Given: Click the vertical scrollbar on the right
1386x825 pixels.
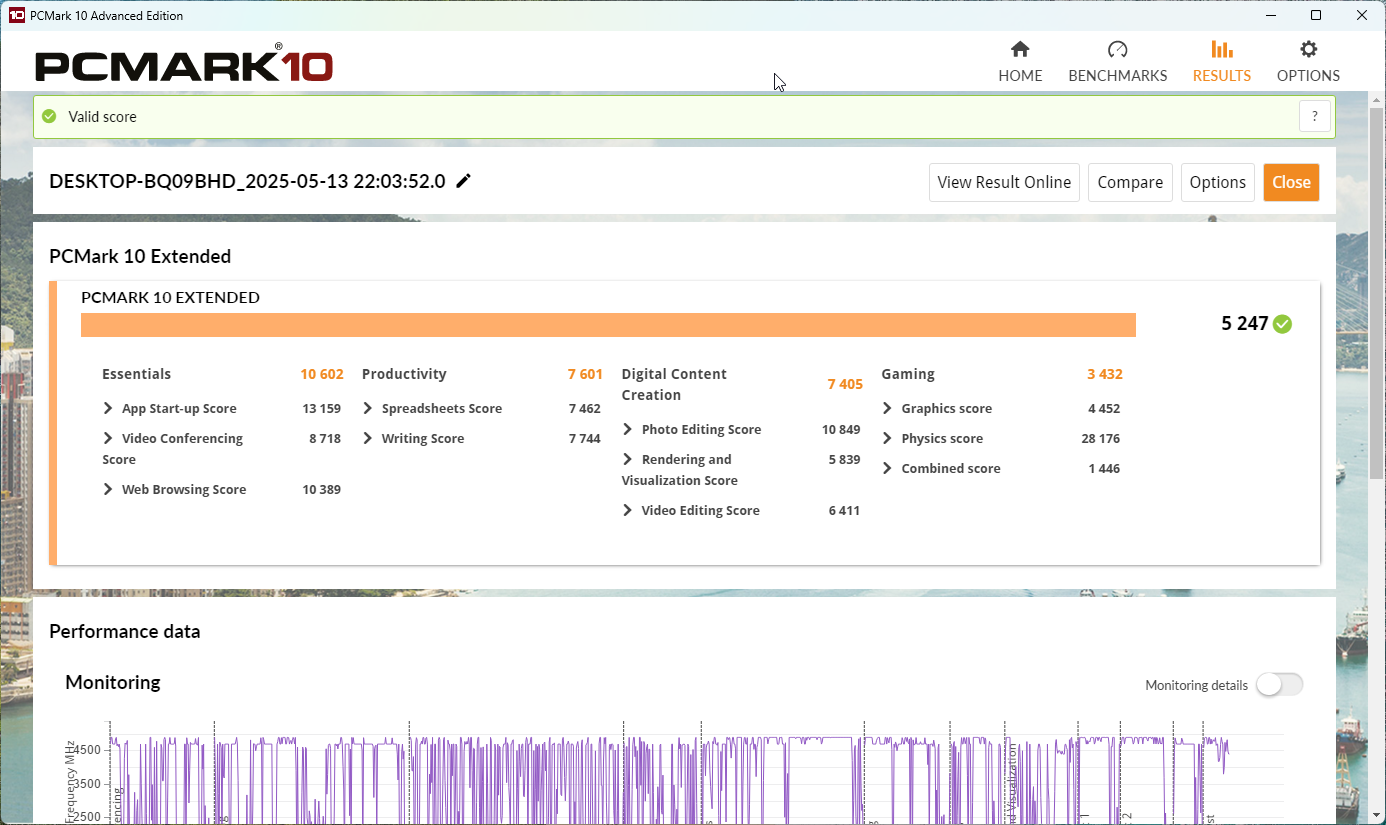Looking at the screenshot, I should click(x=1377, y=400).
